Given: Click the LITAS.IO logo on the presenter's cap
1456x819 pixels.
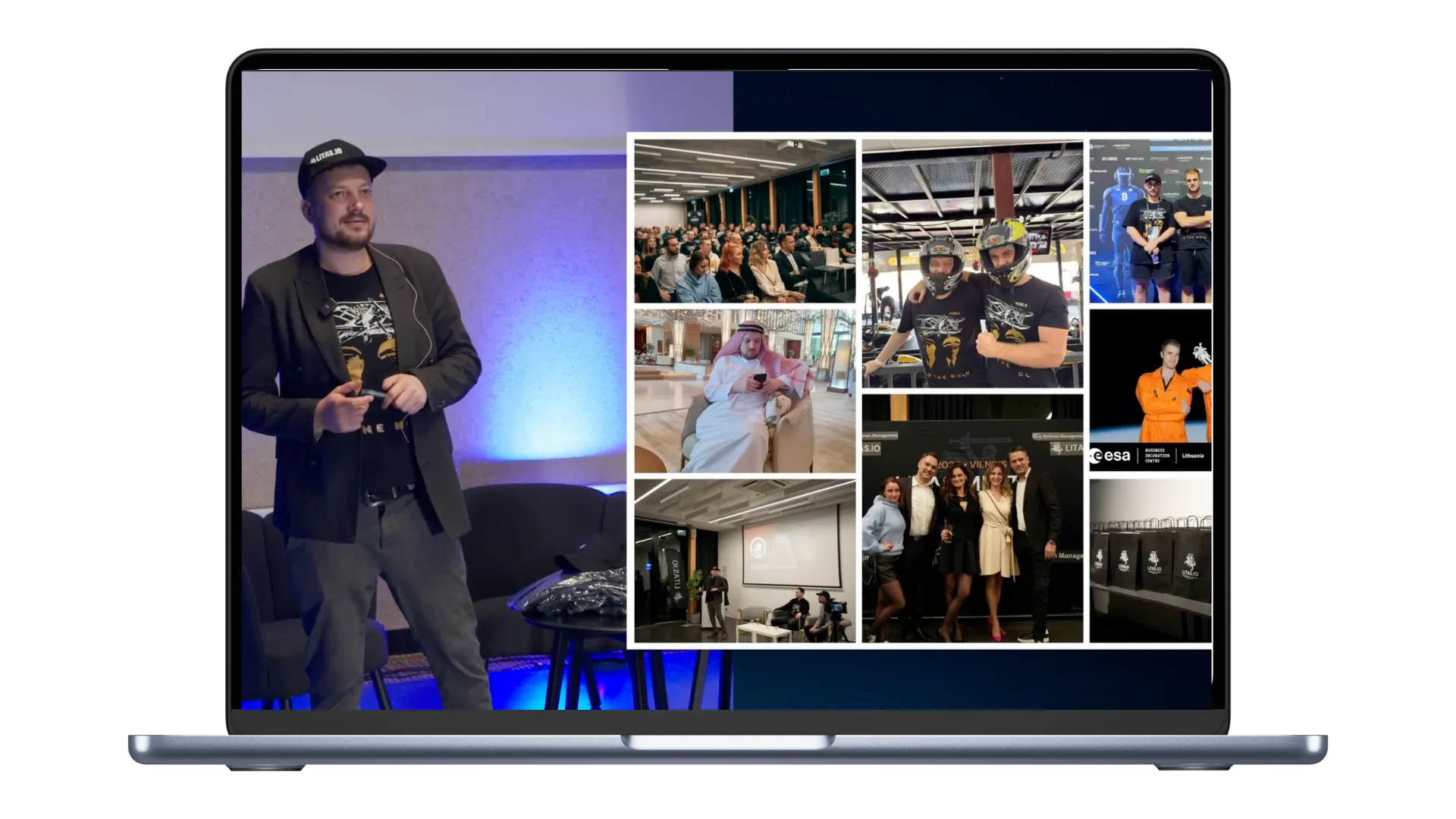Looking at the screenshot, I should [x=326, y=156].
